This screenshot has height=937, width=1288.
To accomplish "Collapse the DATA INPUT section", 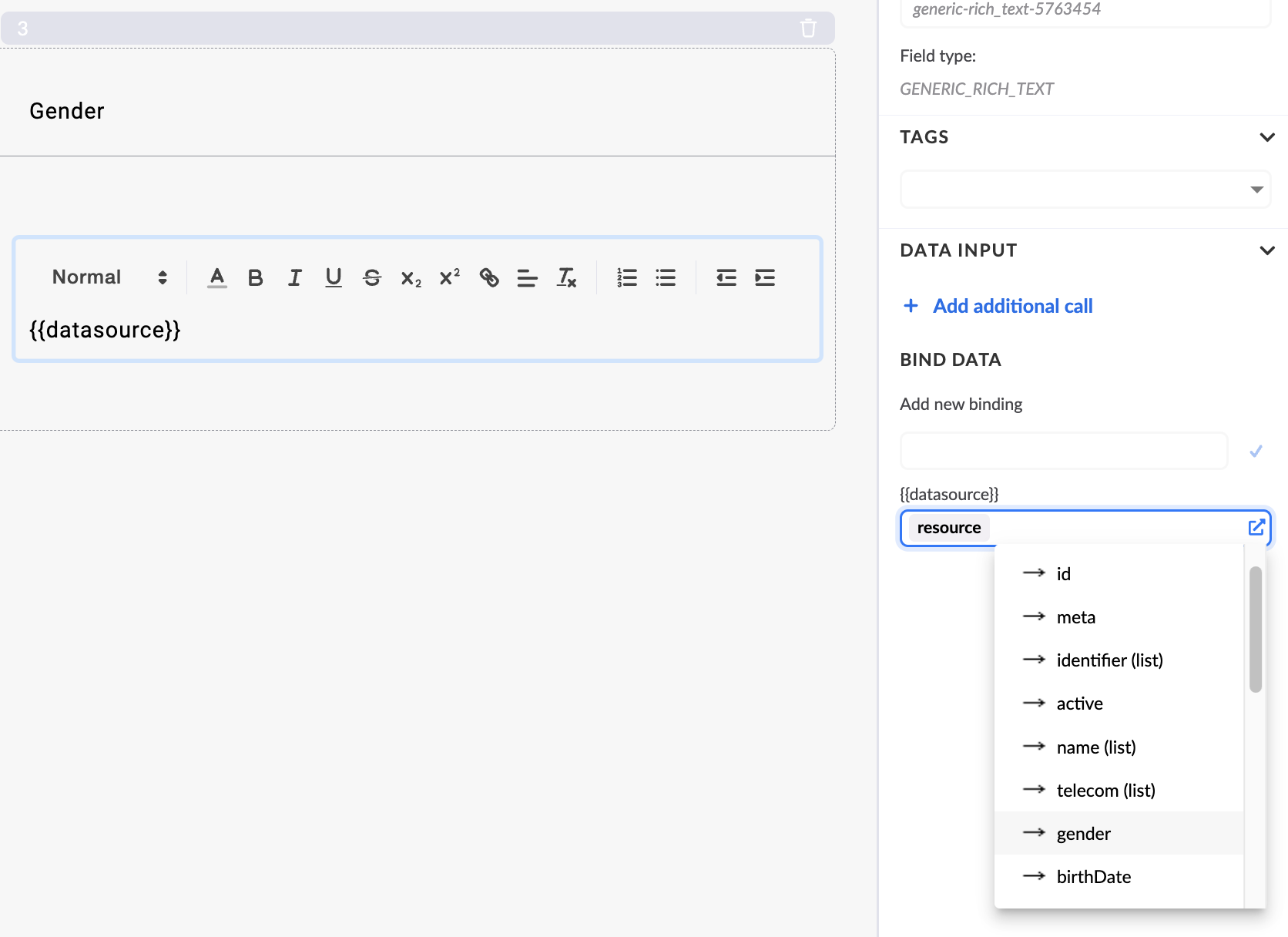I will (1266, 250).
